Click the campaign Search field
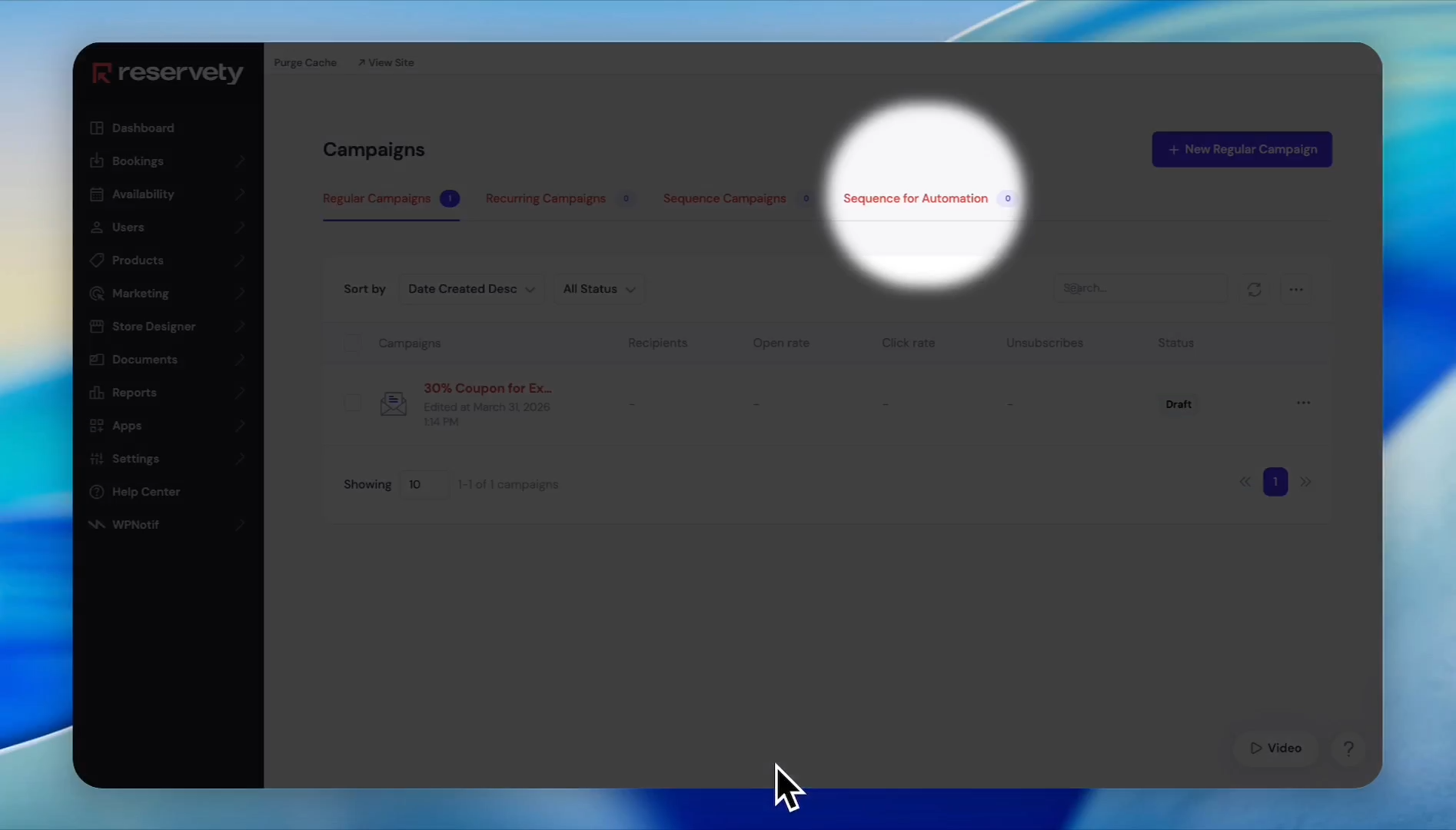This screenshot has height=830, width=1456. [1140, 288]
